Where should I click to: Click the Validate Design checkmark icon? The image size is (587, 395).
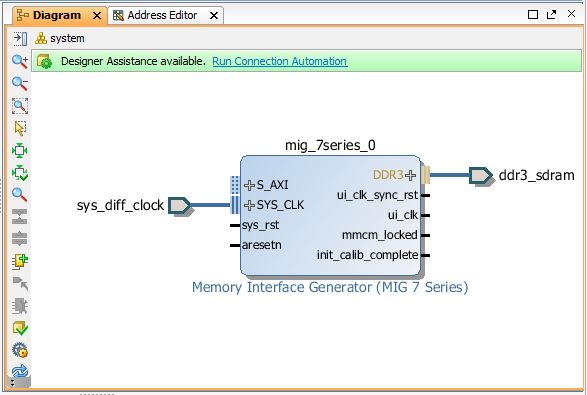coord(20,328)
